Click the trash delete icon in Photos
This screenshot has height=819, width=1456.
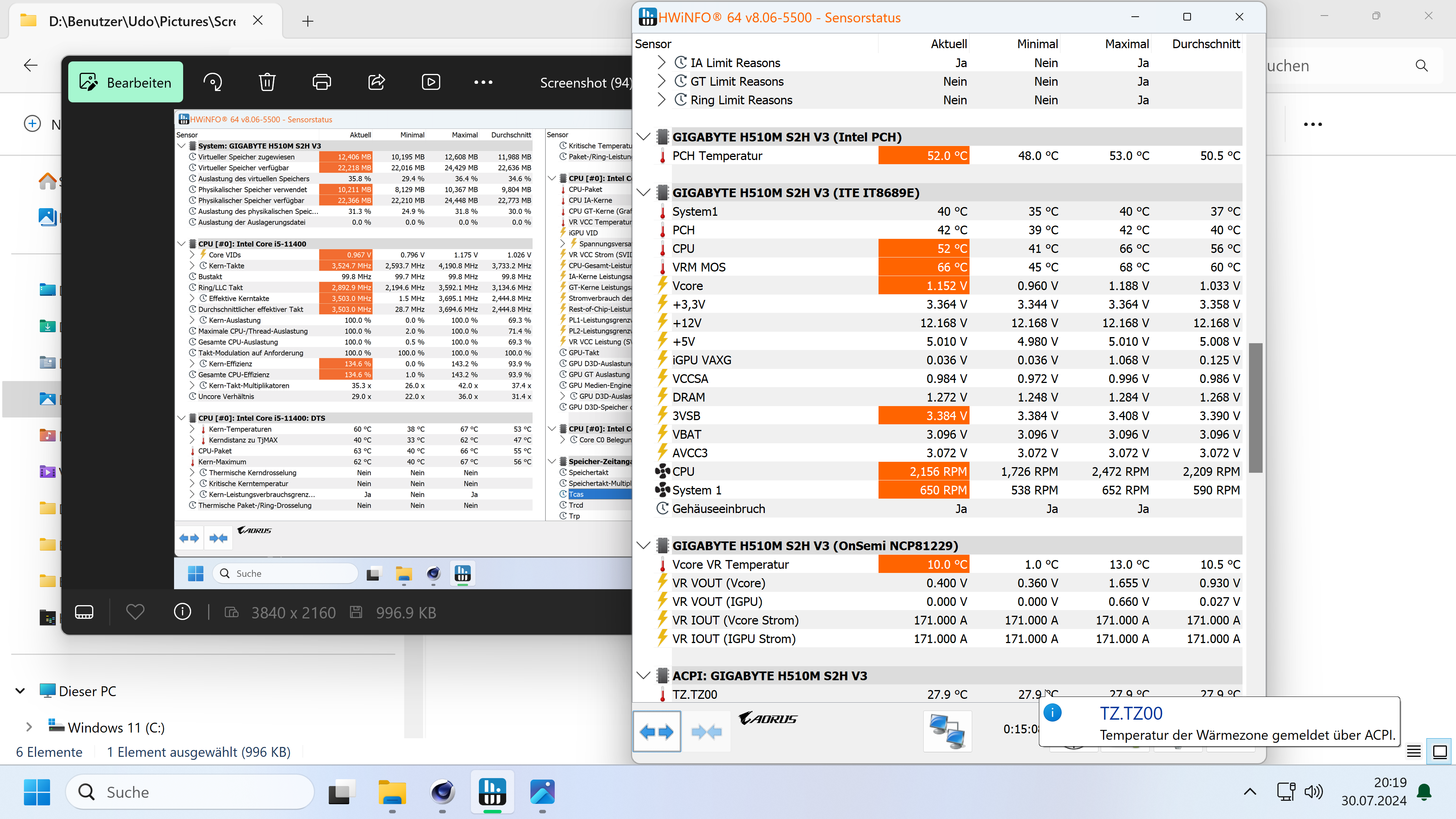pos(267,83)
